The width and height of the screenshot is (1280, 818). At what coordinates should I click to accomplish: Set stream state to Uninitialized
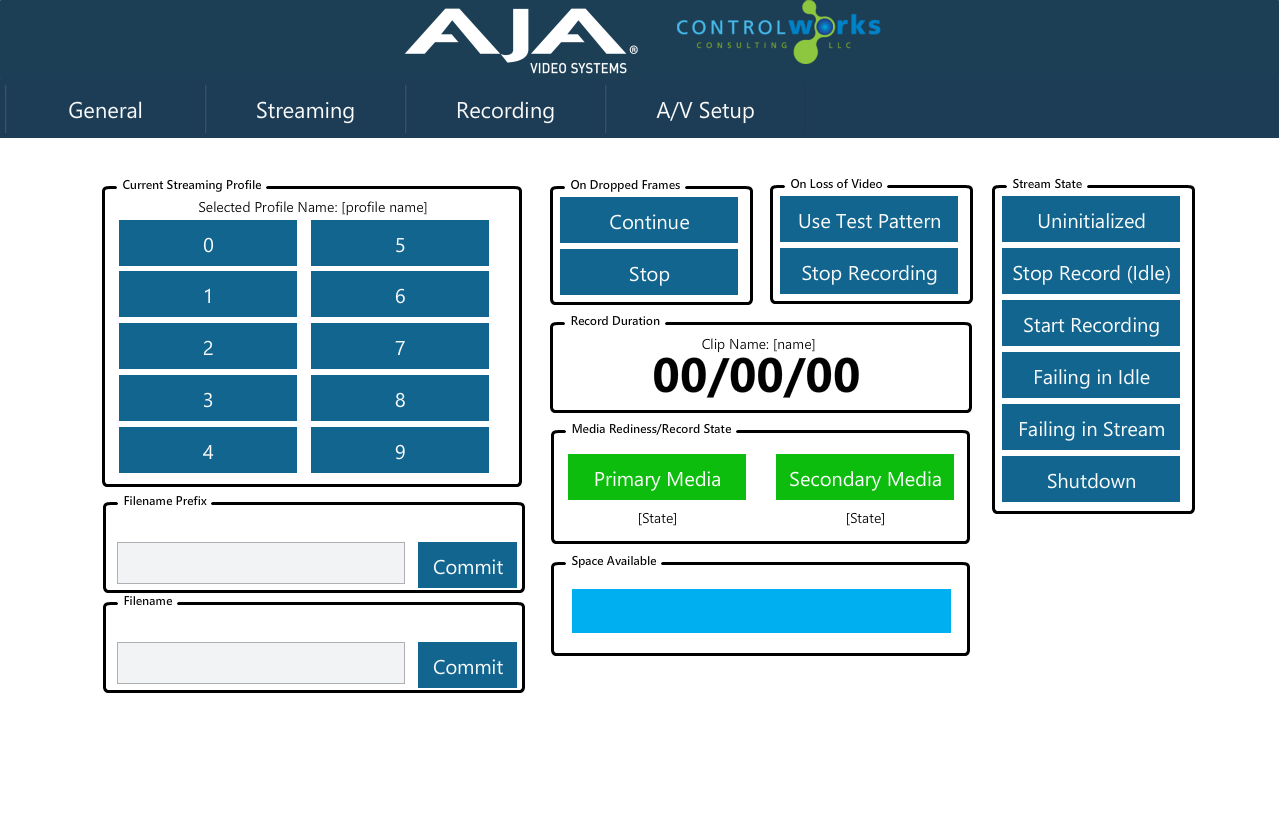[x=1091, y=219]
